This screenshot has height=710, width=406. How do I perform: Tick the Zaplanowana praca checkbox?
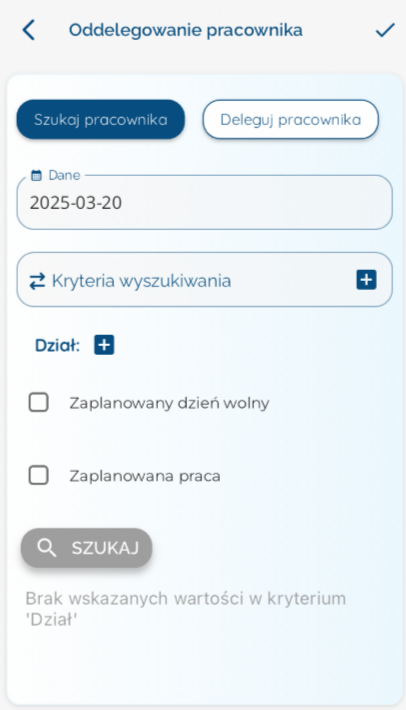pos(38,475)
